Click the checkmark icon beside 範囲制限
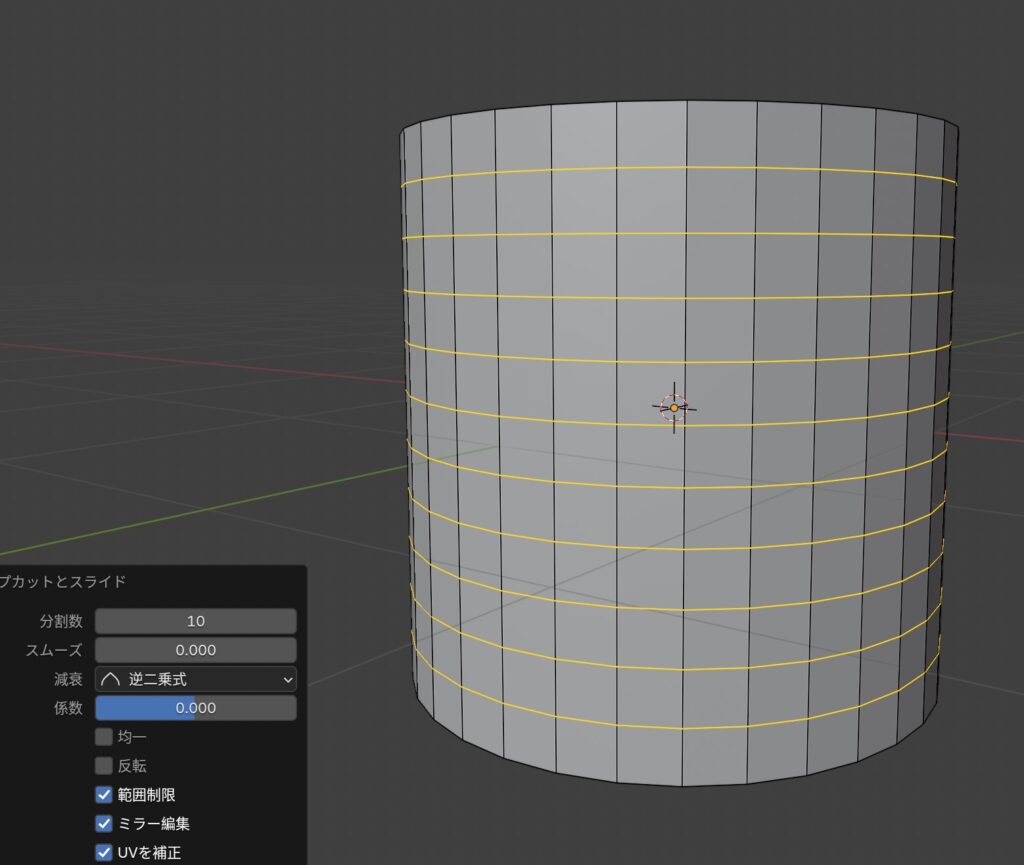This screenshot has height=865, width=1024. coord(104,795)
